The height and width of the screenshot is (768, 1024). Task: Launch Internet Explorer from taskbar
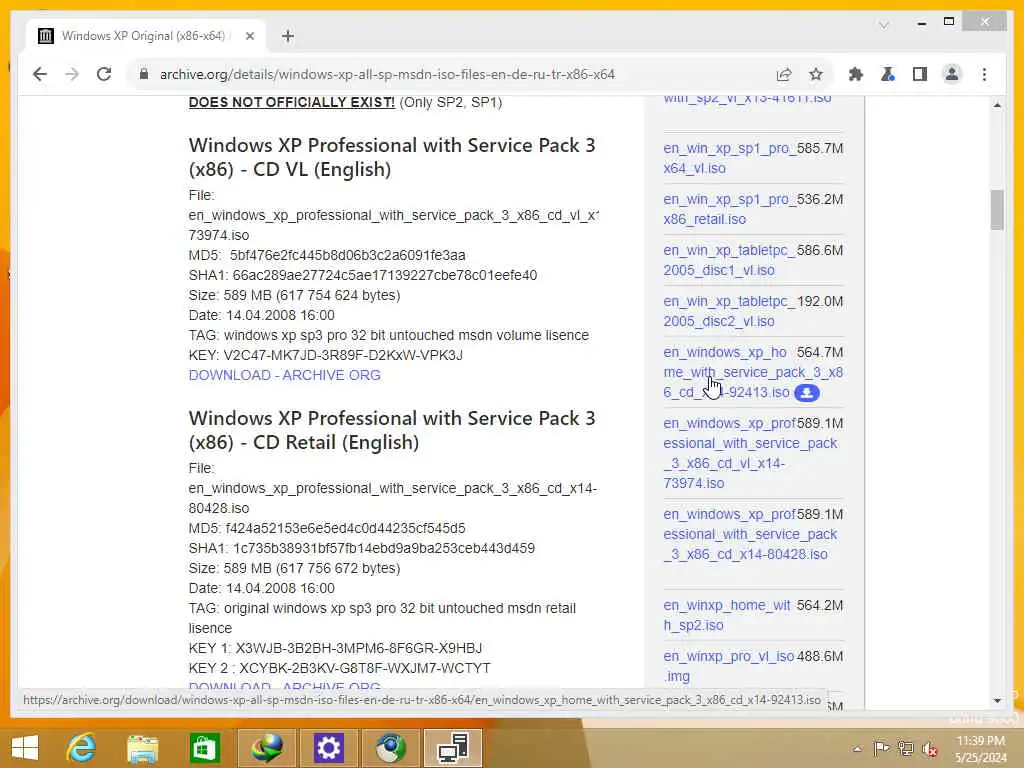pos(82,748)
